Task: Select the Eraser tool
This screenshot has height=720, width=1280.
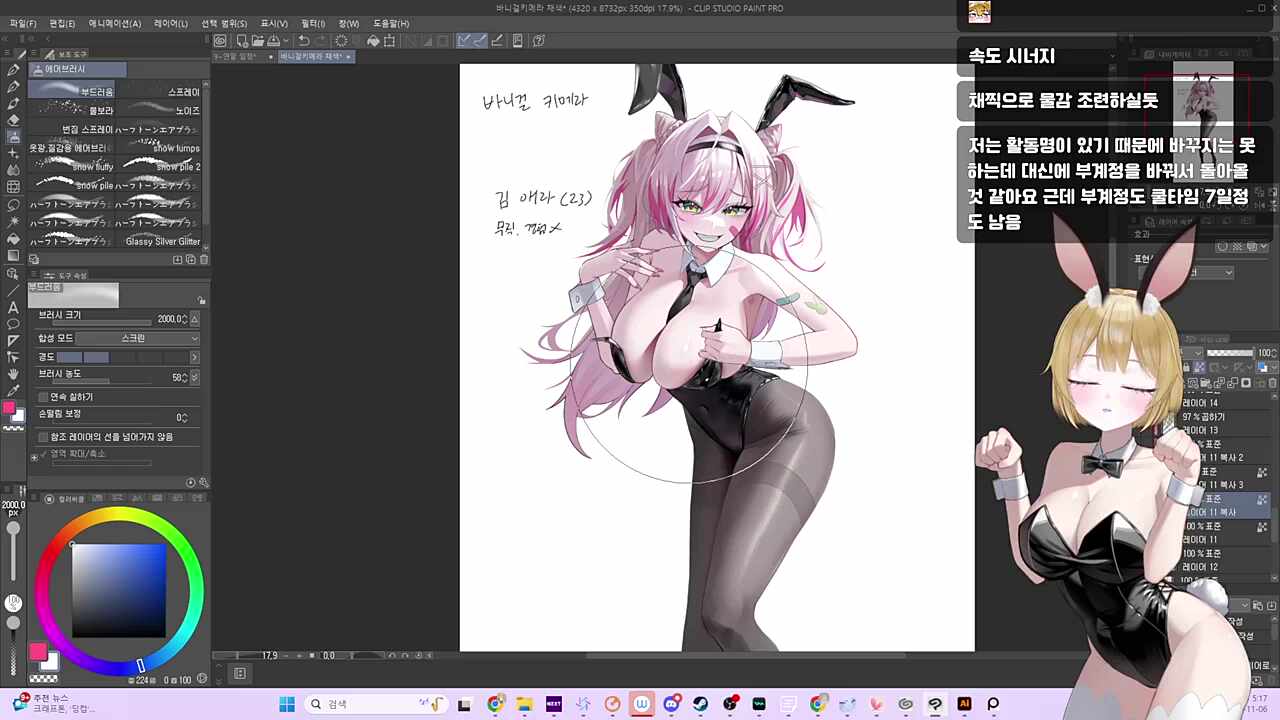Action: tap(13, 120)
